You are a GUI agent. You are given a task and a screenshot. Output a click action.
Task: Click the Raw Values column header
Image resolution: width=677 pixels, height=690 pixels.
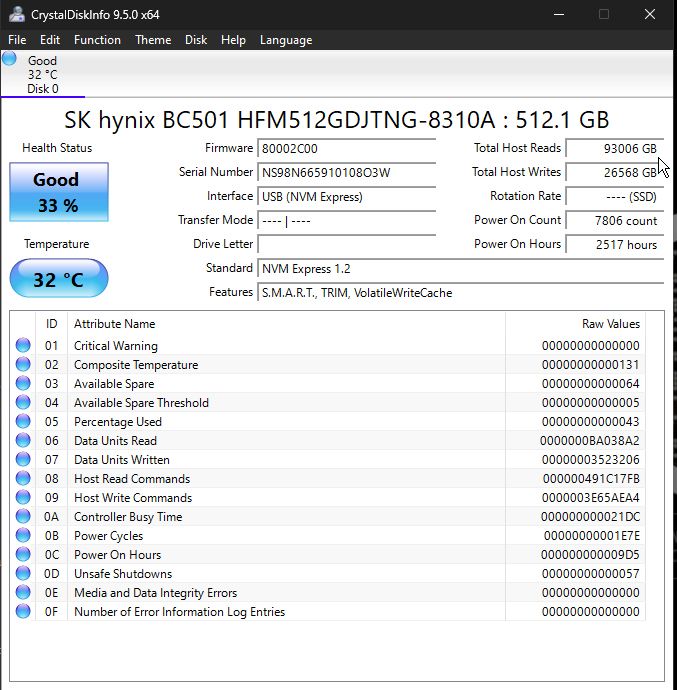pos(575,324)
